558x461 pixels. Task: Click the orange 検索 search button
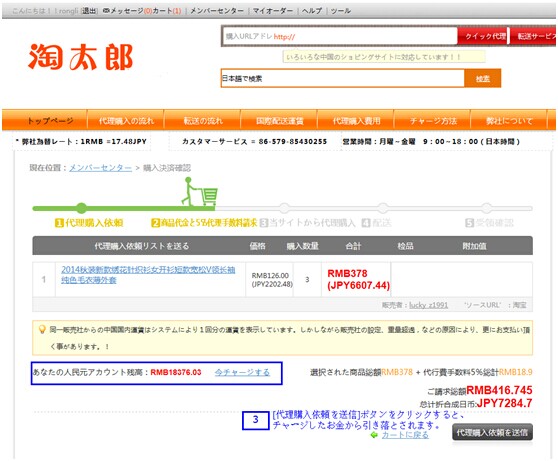483,79
